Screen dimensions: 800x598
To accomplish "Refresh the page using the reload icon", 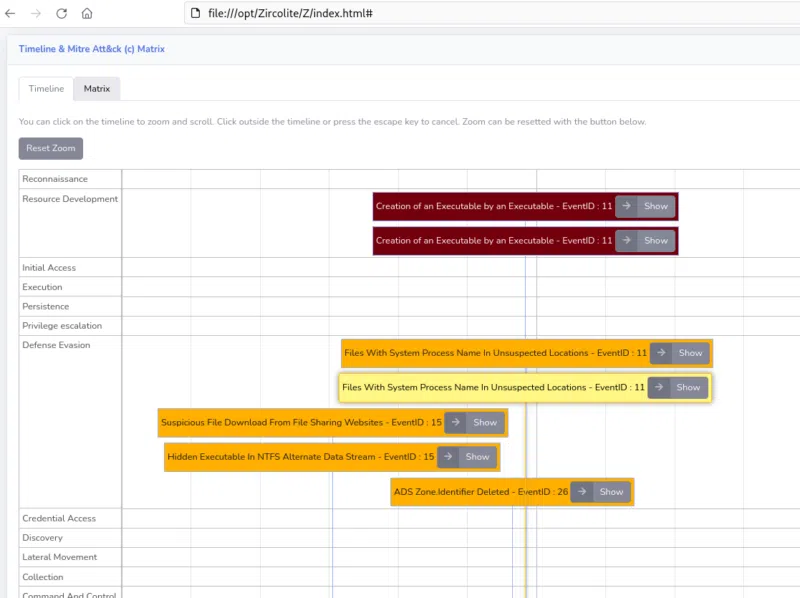I will tap(63, 15).
